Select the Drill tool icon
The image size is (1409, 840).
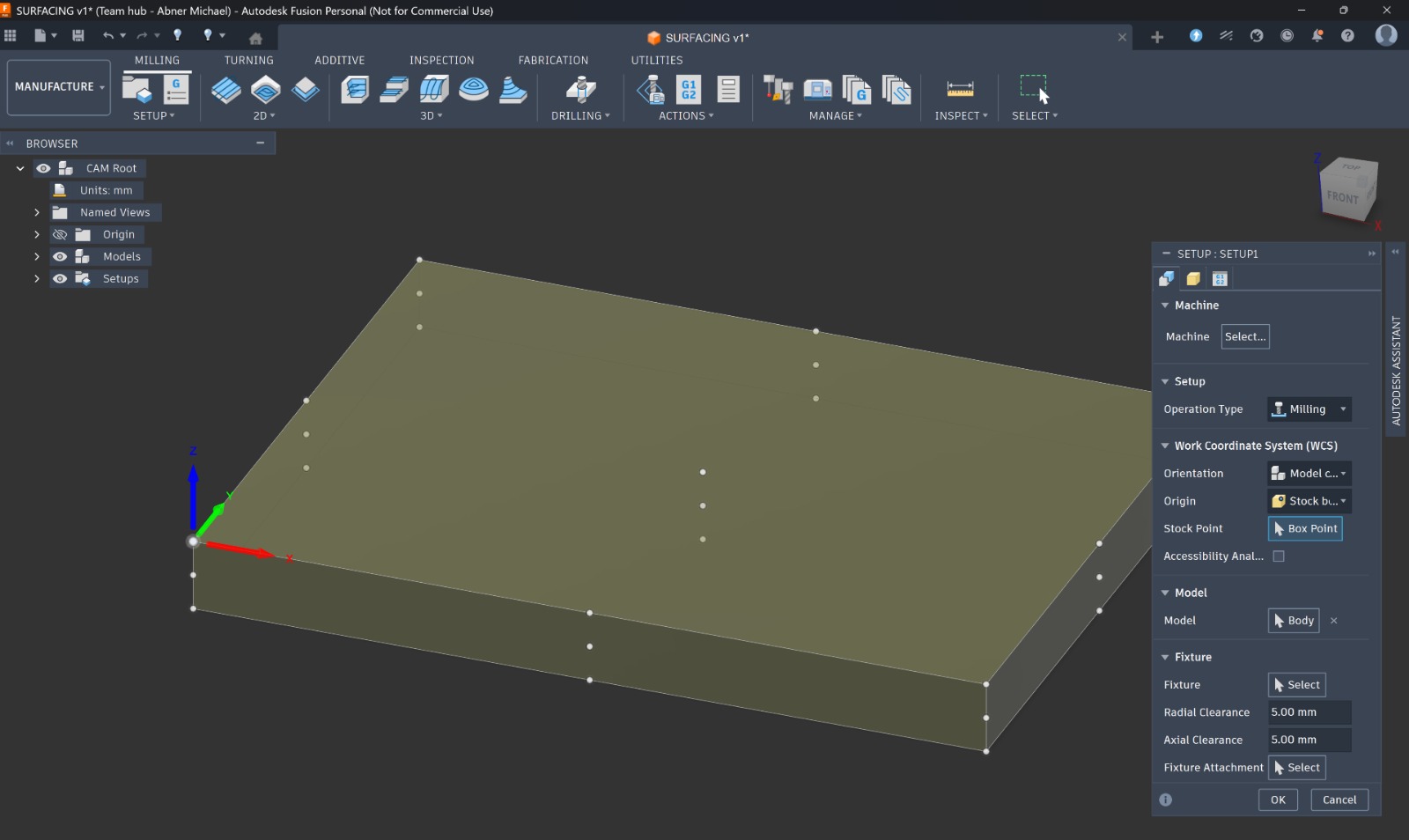(x=580, y=89)
